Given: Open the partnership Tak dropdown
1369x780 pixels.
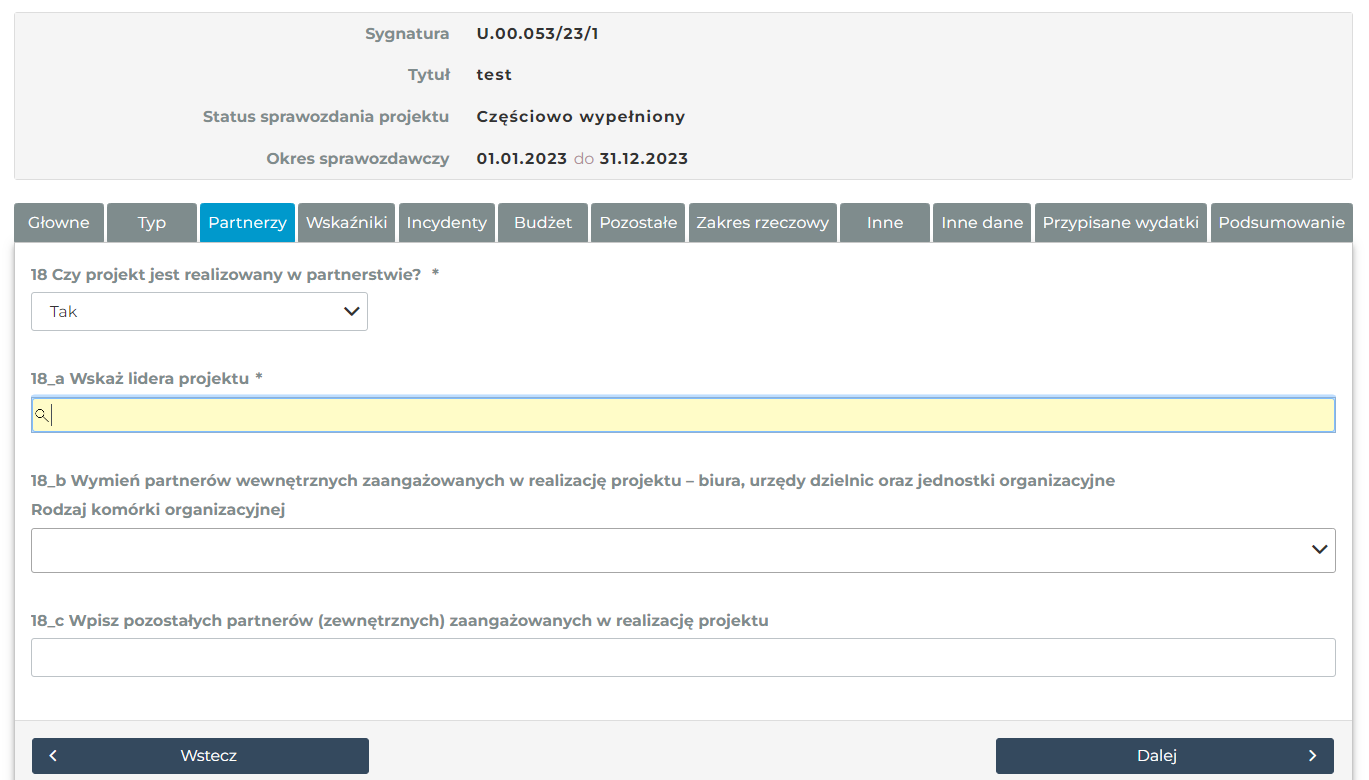Looking at the screenshot, I should (x=199, y=312).
